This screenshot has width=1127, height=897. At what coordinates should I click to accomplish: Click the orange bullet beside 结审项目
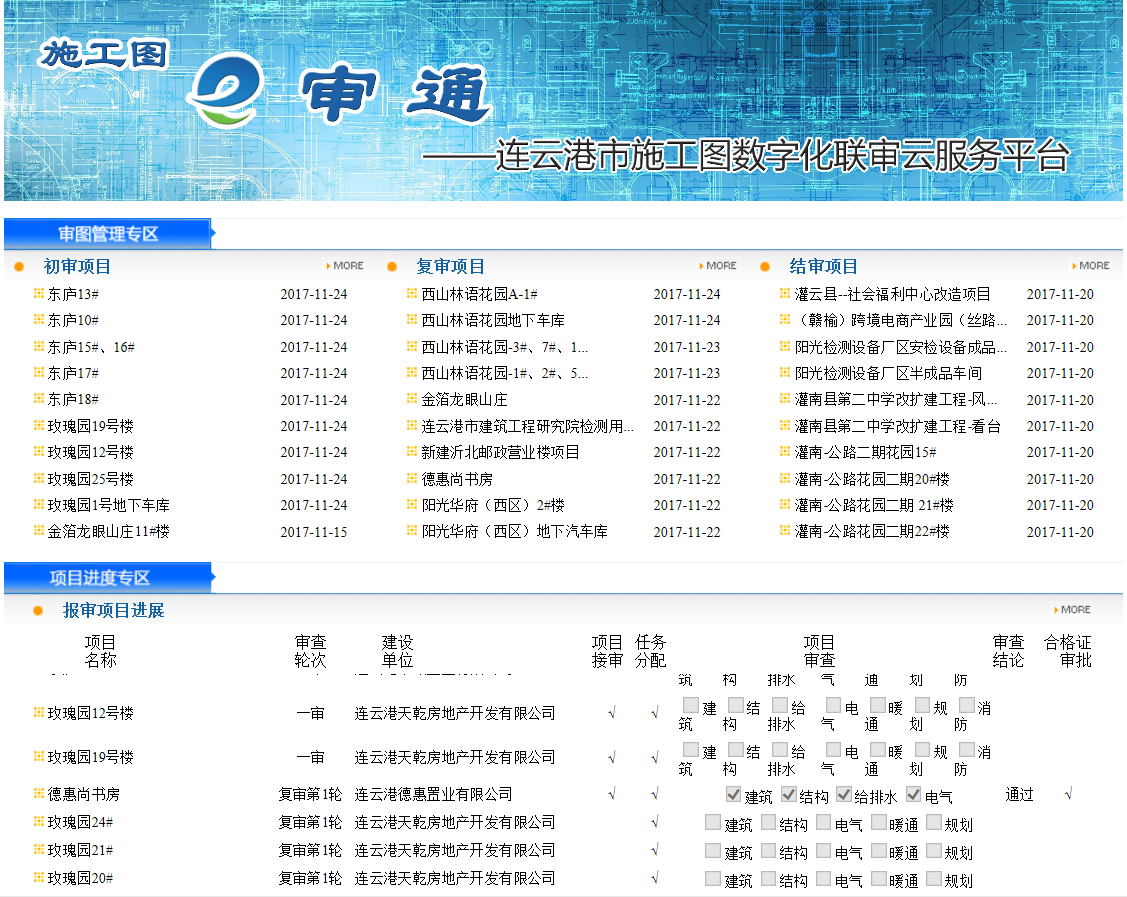tap(765, 267)
